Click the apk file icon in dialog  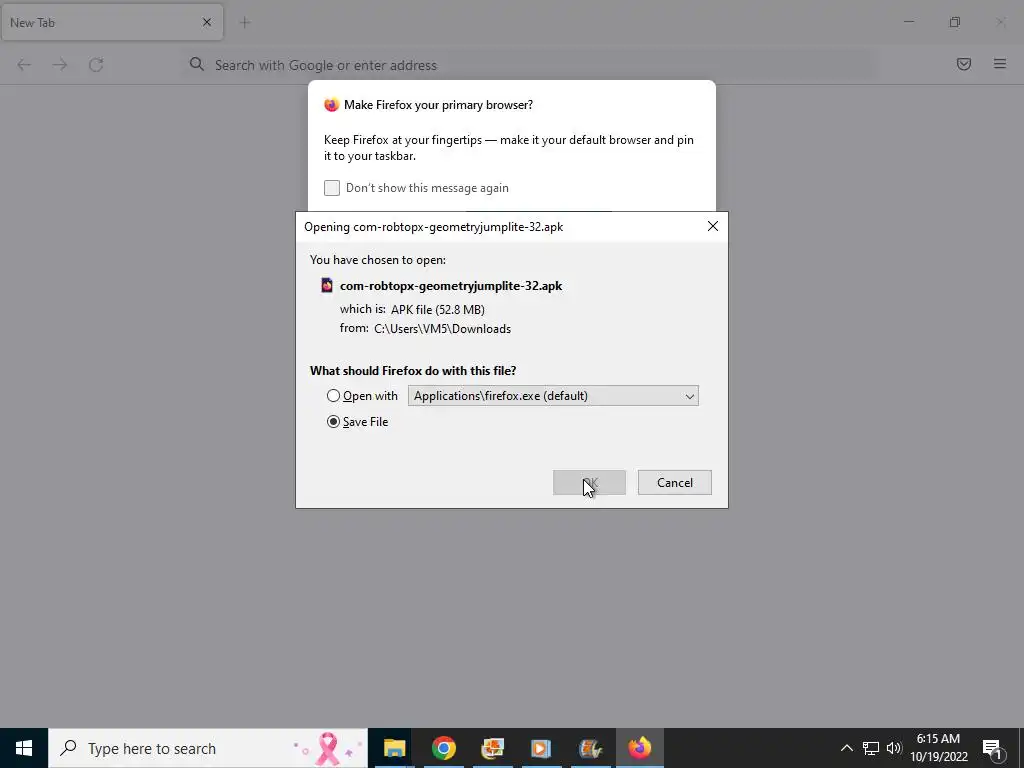click(x=327, y=285)
